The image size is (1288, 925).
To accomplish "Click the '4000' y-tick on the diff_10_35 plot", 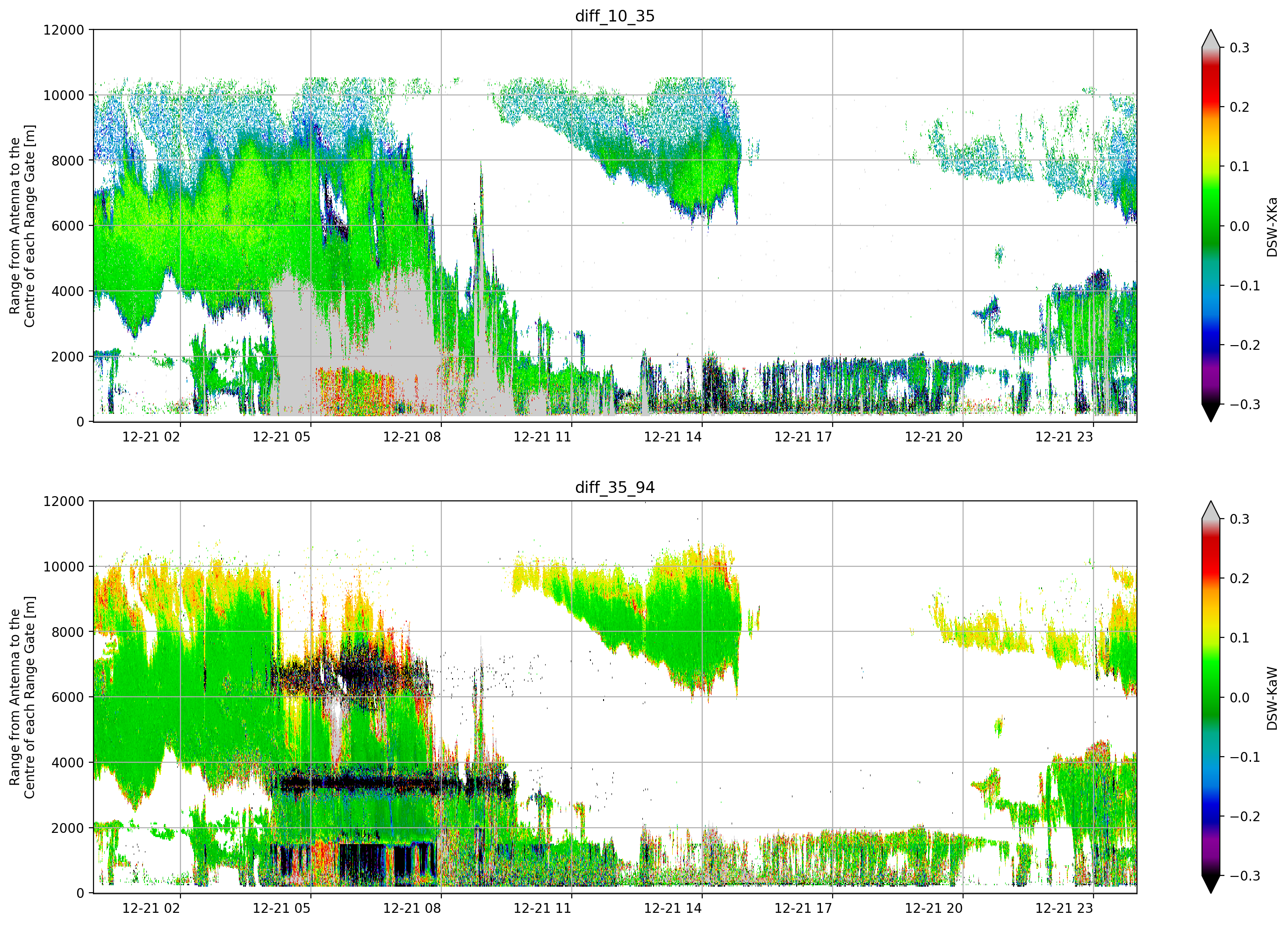I will 68,291.
